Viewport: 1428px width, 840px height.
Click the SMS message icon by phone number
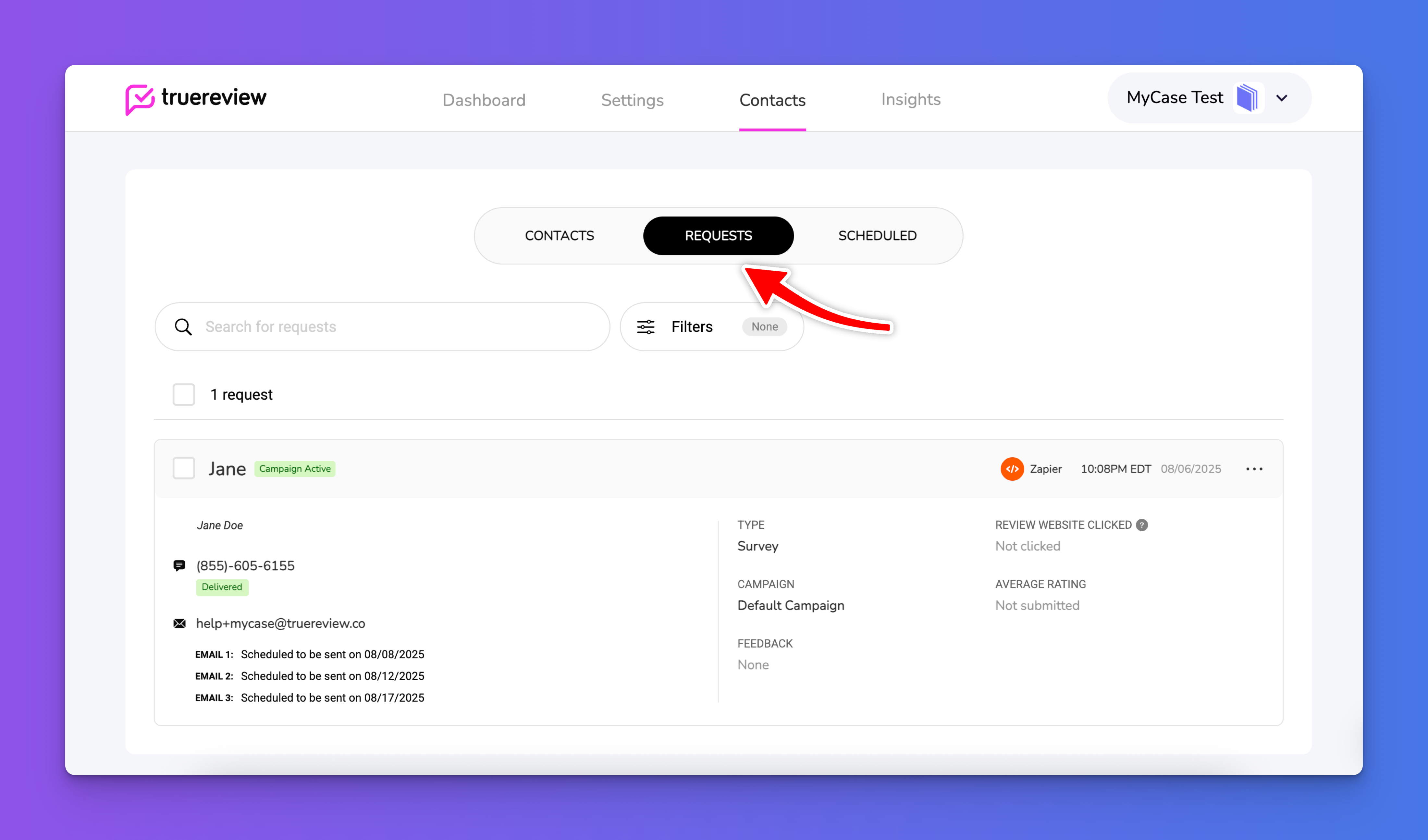179,565
